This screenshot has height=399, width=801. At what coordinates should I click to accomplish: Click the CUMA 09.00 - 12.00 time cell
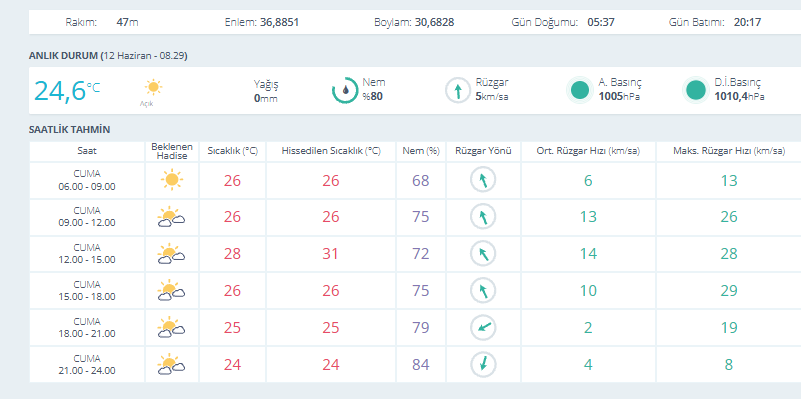(x=87, y=217)
